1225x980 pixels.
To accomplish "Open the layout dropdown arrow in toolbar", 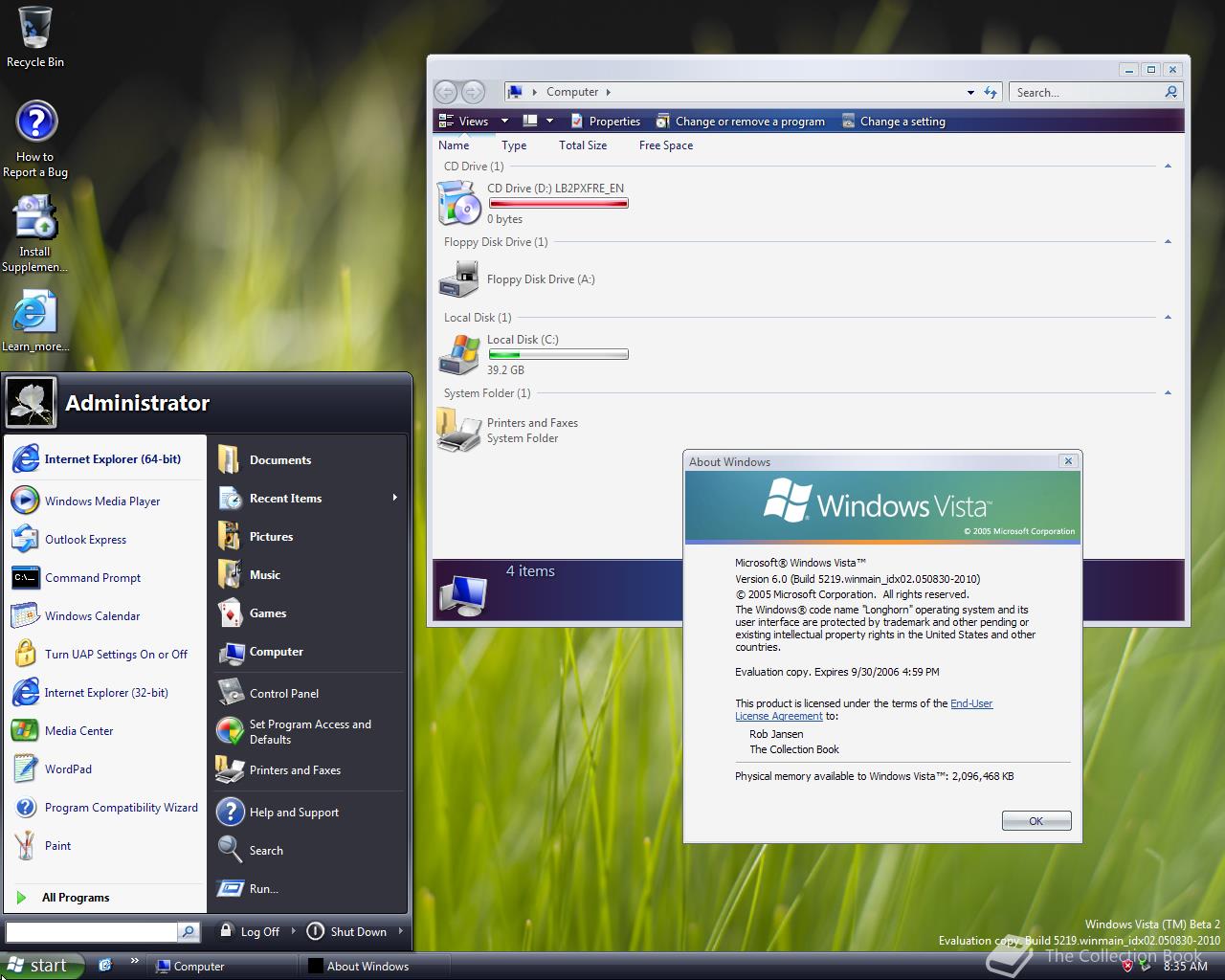I will pos(549,121).
